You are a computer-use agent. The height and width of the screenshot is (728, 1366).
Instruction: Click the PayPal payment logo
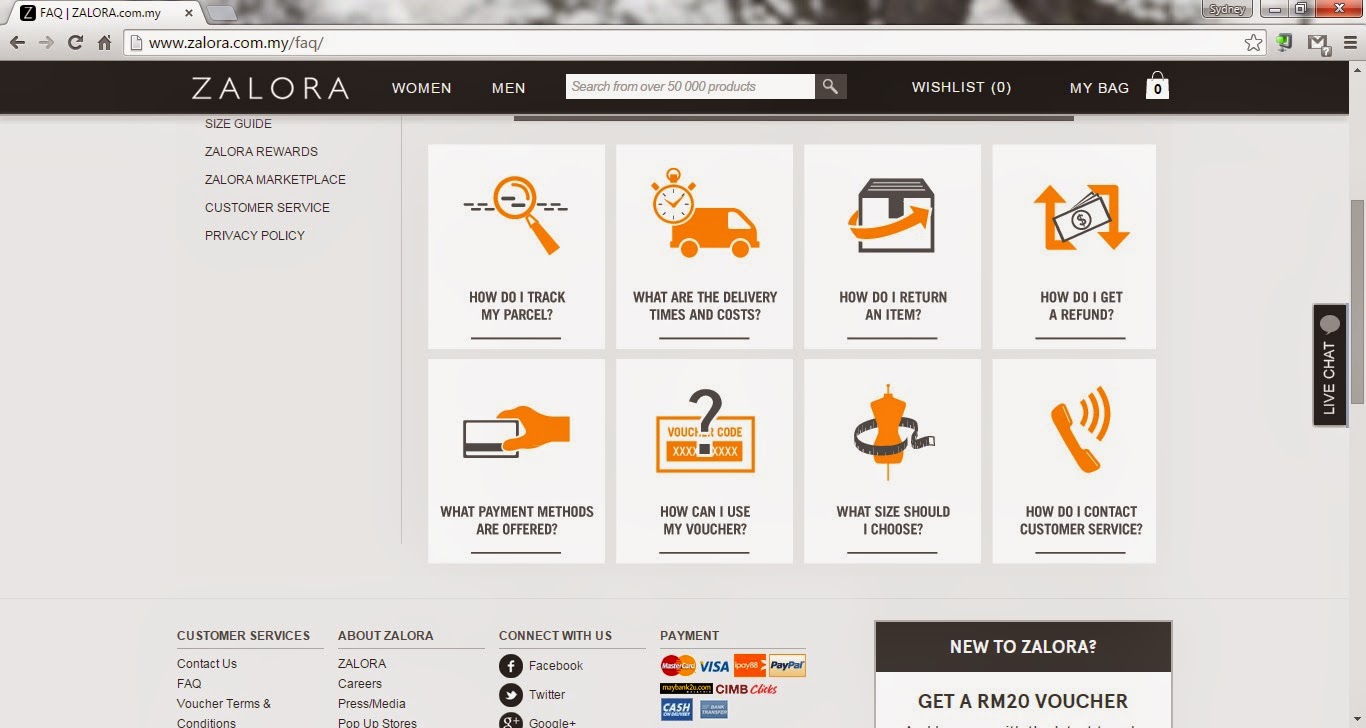(787, 665)
